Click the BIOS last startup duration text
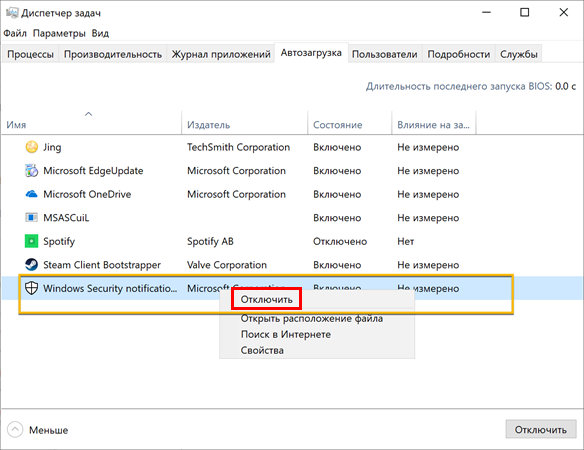The height and width of the screenshot is (450, 584). [x=471, y=86]
